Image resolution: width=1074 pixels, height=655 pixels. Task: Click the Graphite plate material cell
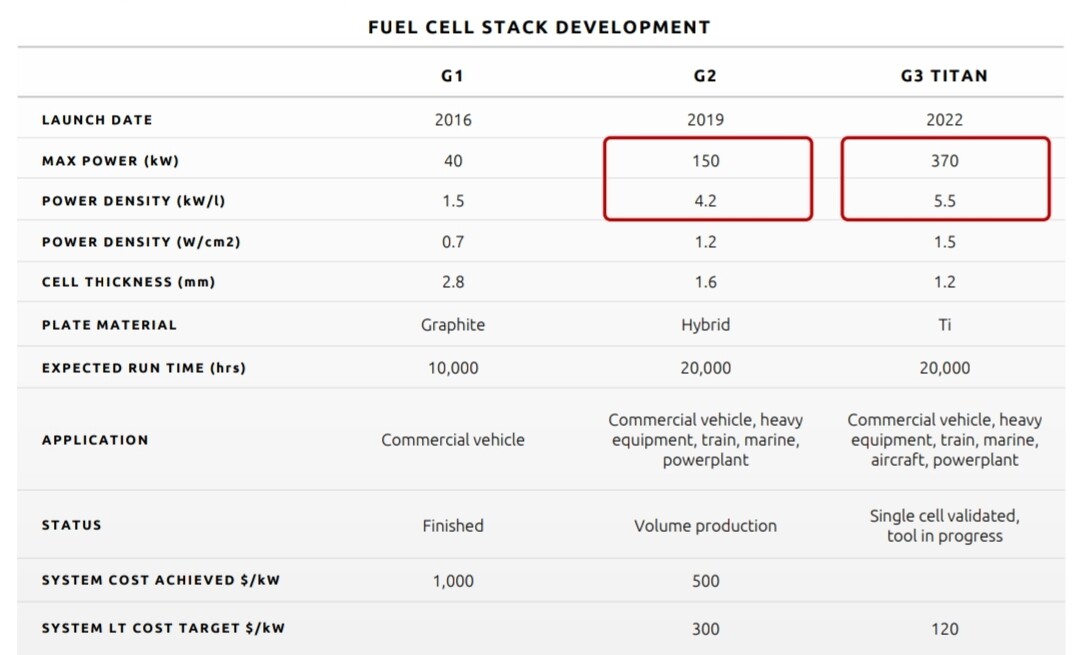(x=453, y=325)
